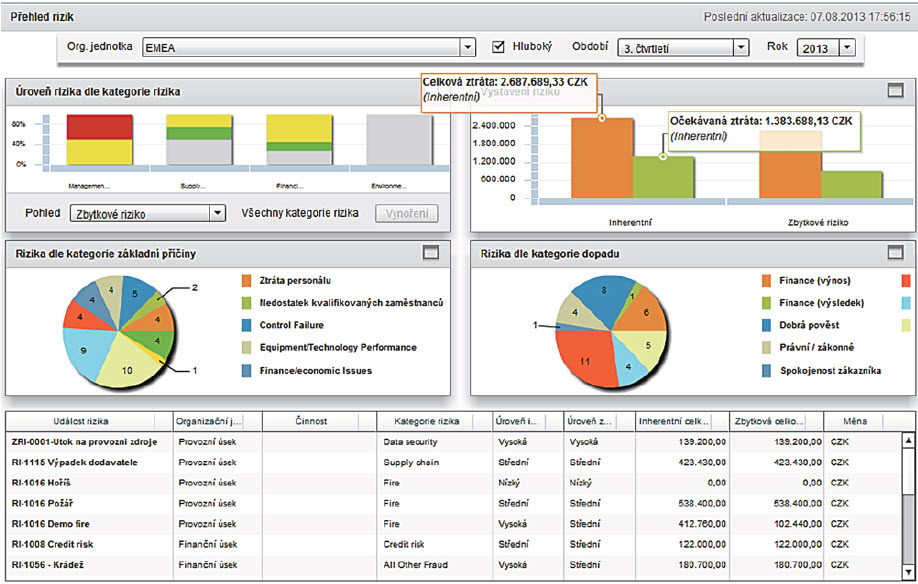Select row ZRI-0001-Utok na provozní zdroje
The height and width of the screenshot is (584, 918).
click(x=454, y=442)
